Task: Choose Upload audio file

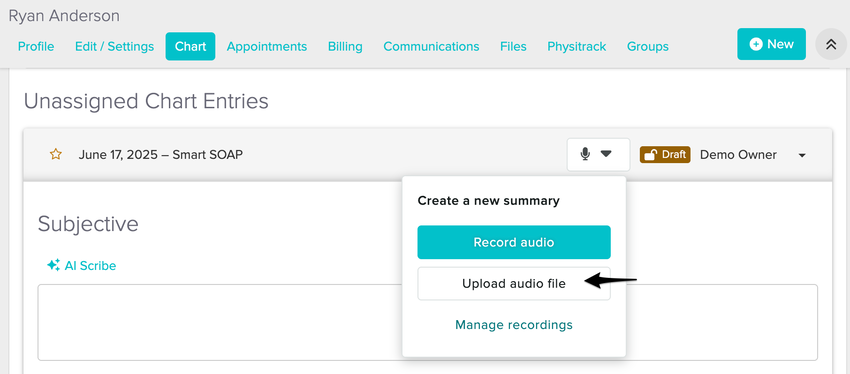Action: pyautogui.click(x=514, y=283)
